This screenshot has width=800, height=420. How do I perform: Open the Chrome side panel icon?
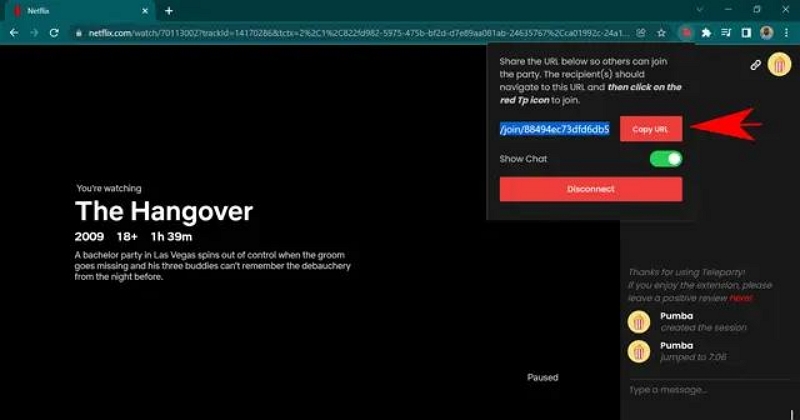point(746,32)
